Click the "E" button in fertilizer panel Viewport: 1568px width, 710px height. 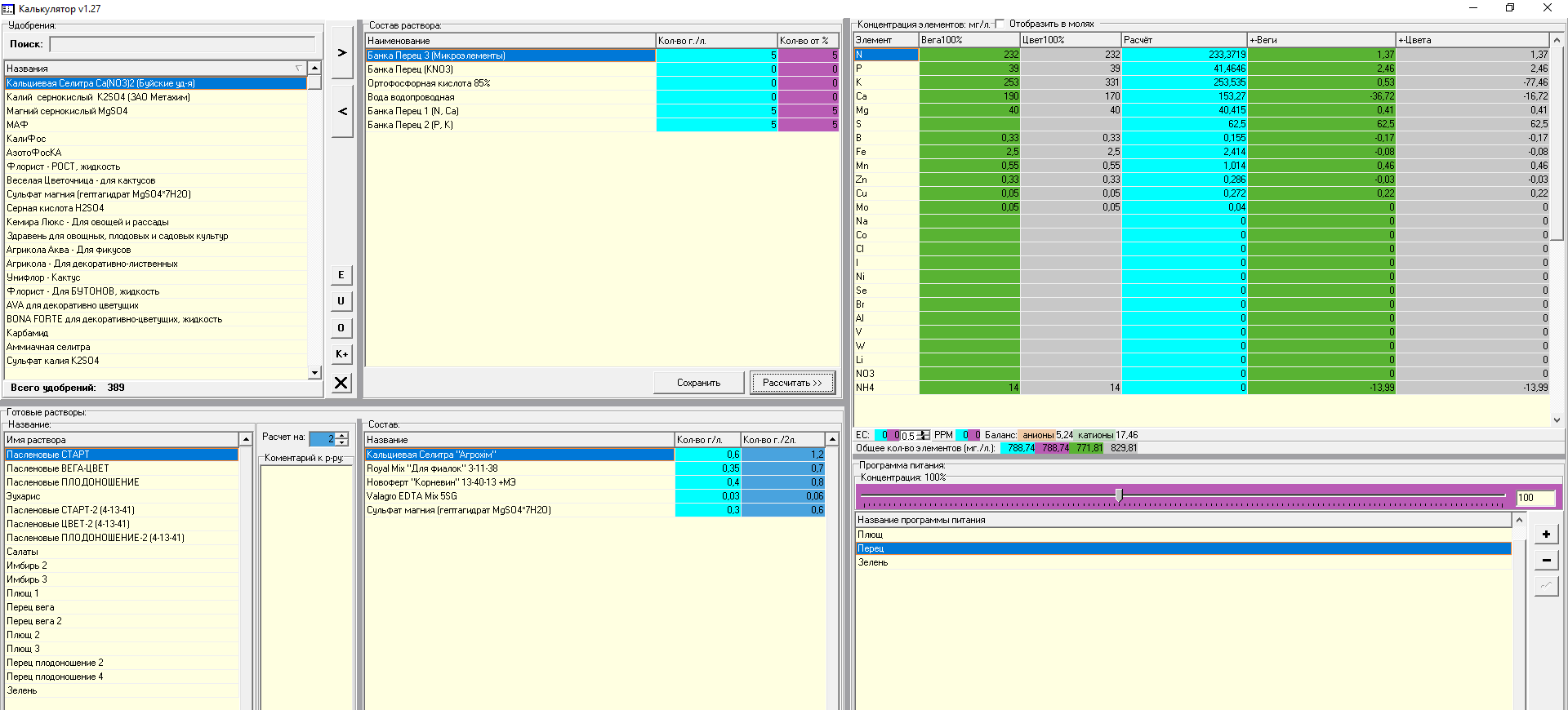341,275
